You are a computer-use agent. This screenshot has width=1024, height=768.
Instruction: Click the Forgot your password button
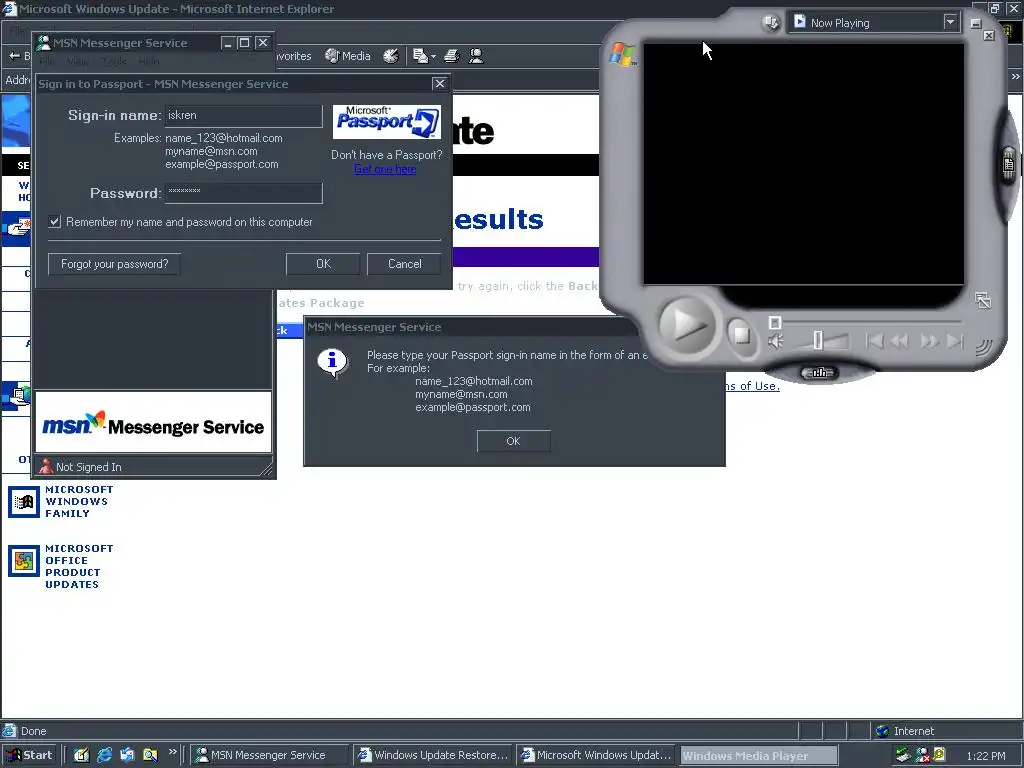114,264
